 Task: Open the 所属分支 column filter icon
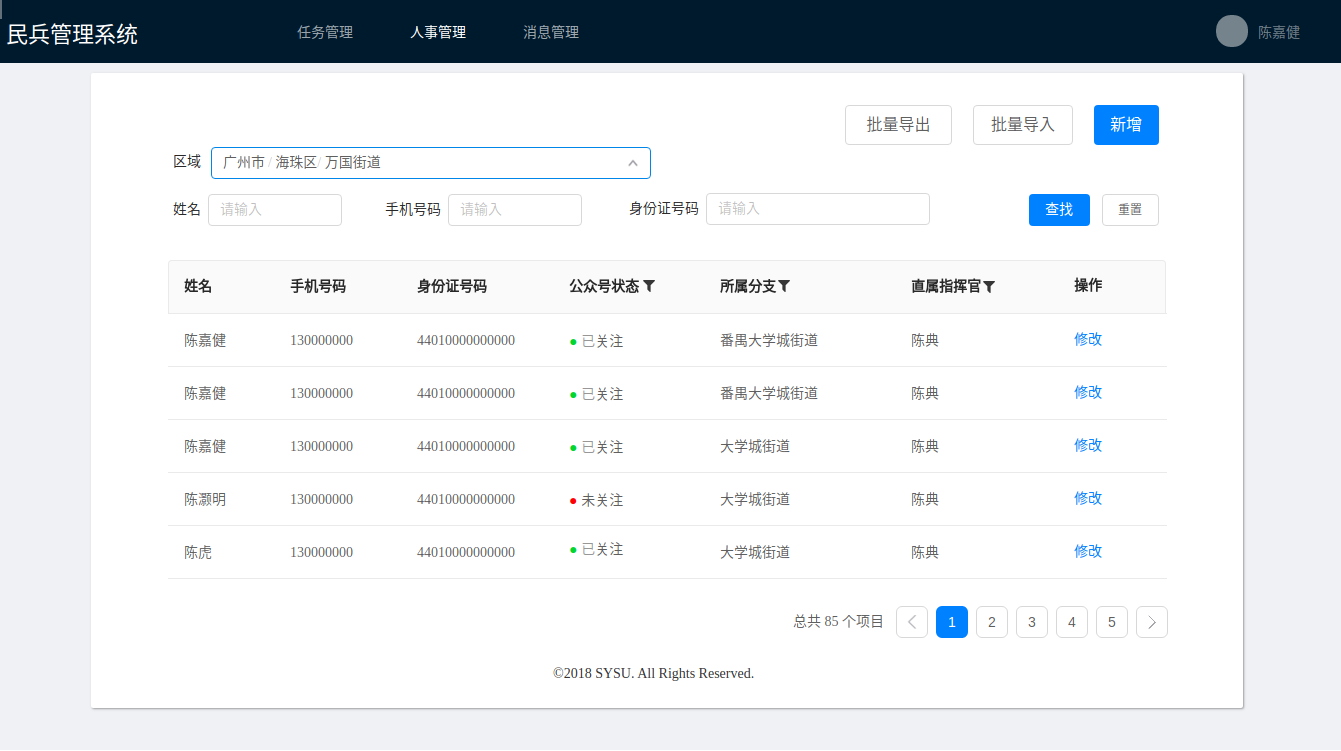(x=784, y=286)
